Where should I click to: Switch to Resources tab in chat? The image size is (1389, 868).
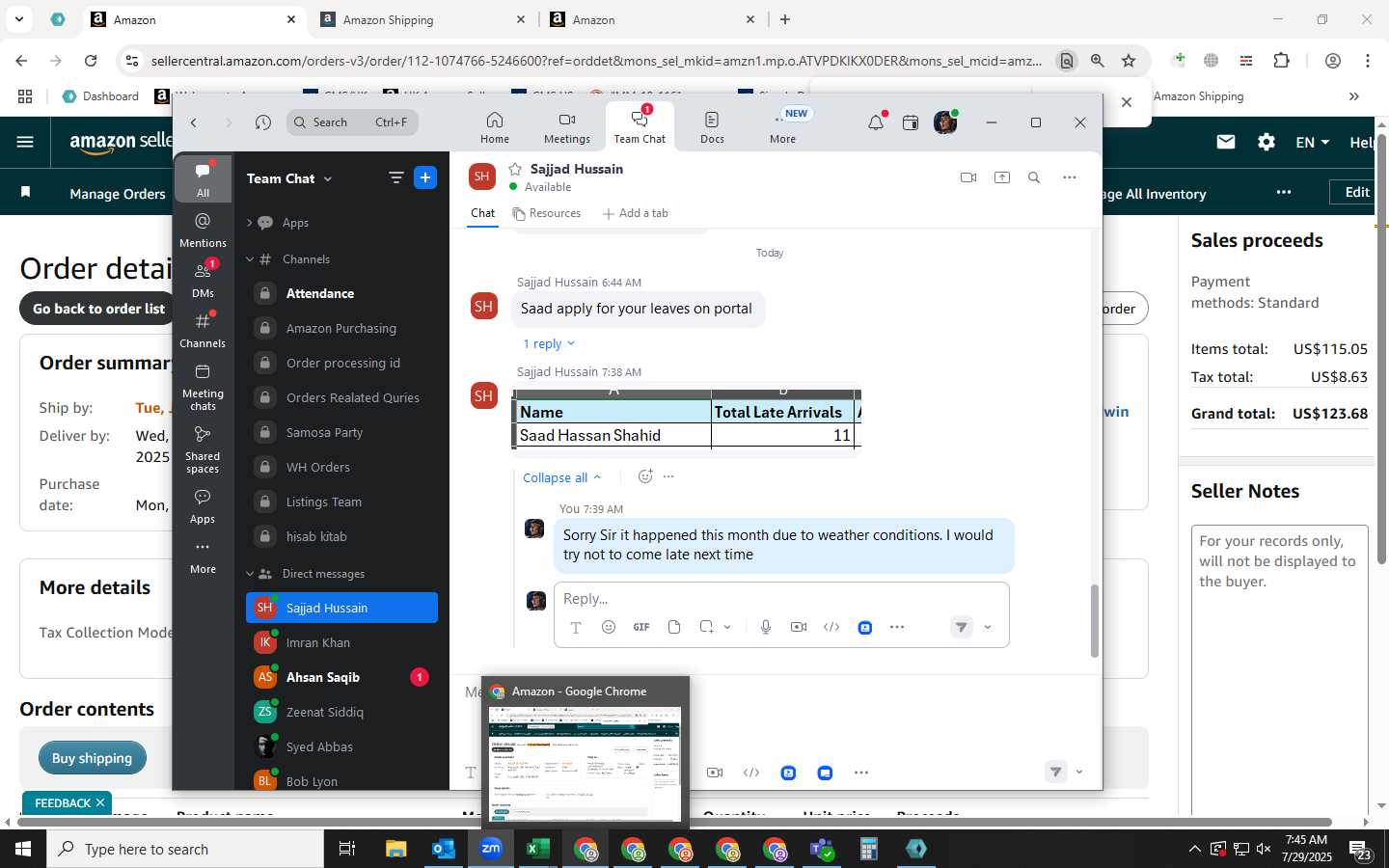point(547,213)
